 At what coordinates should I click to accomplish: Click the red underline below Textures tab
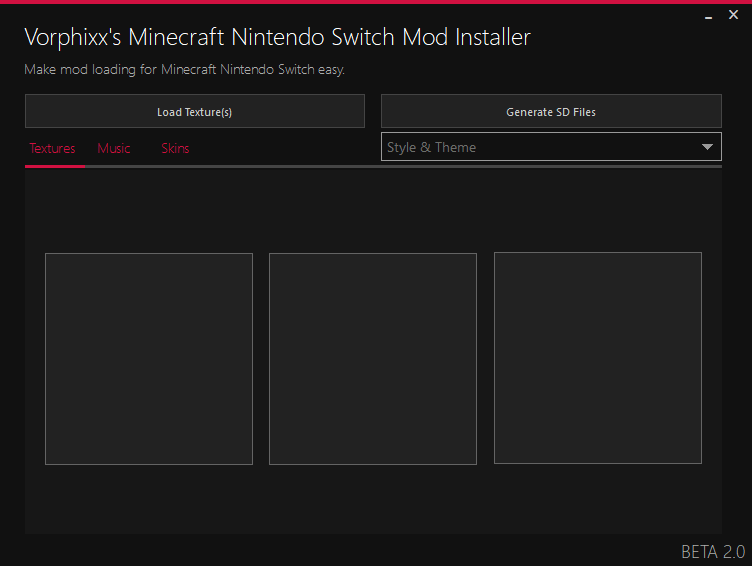pos(55,166)
